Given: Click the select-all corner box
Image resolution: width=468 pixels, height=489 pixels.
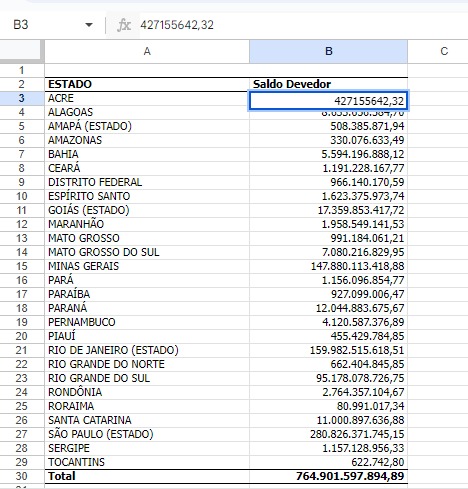Looking at the screenshot, I should point(22,51).
